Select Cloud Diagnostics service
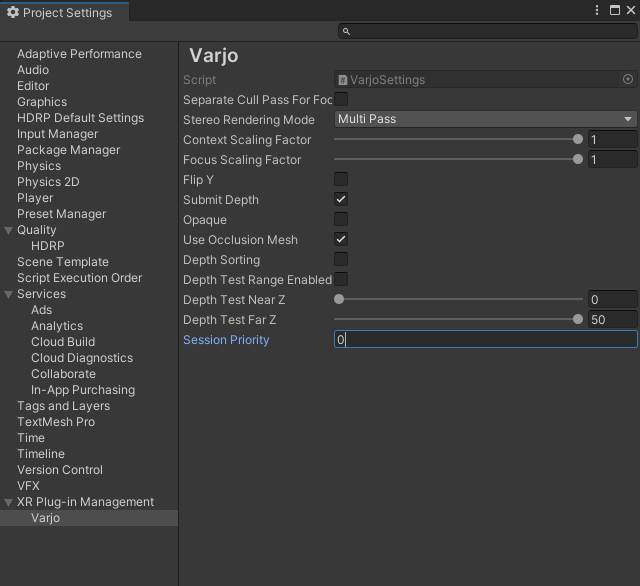The width and height of the screenshot is (640, 586). 82,358
